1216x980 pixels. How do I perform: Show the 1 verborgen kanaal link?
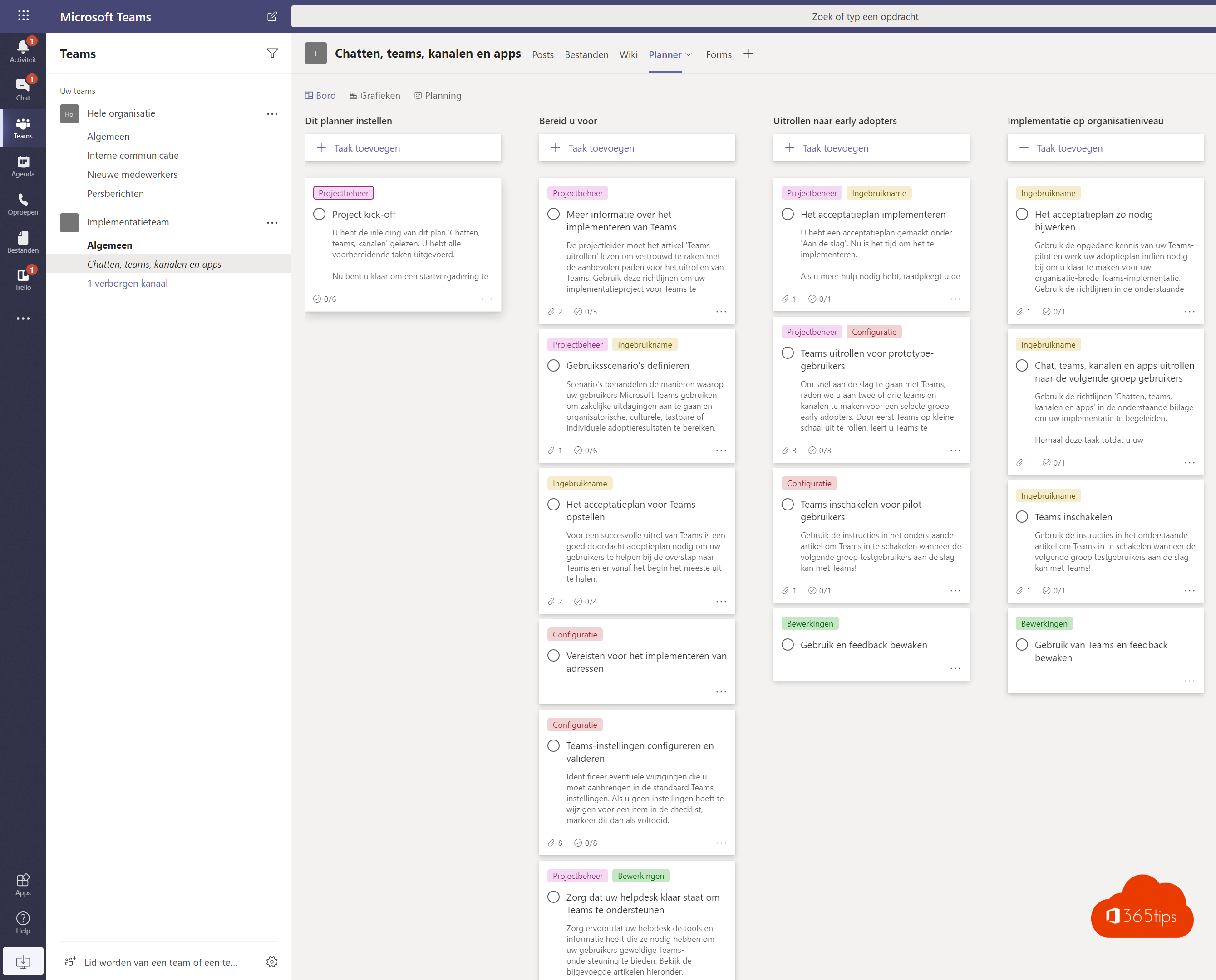(127, 284)
